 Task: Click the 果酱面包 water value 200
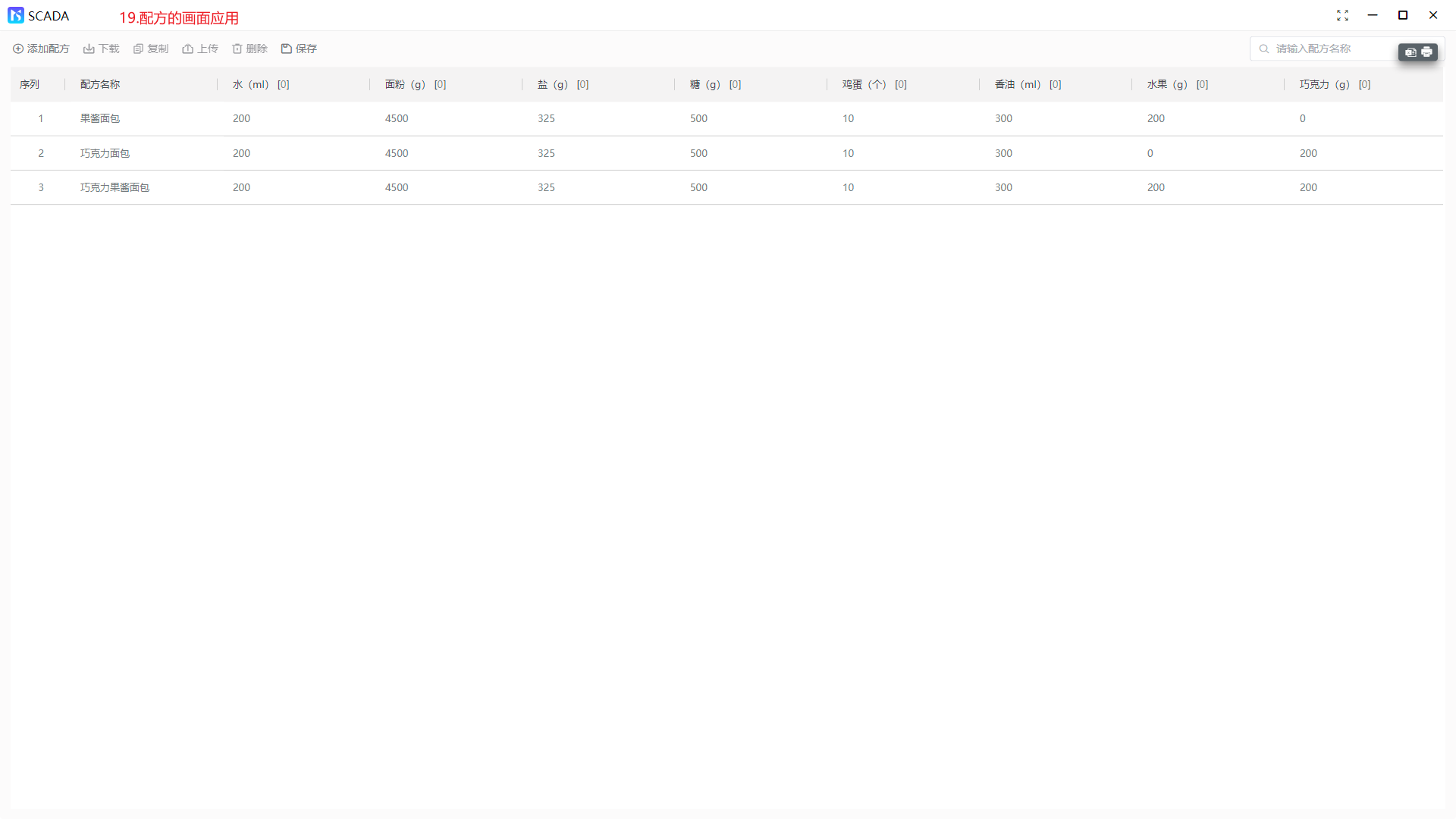click(241, 118)
